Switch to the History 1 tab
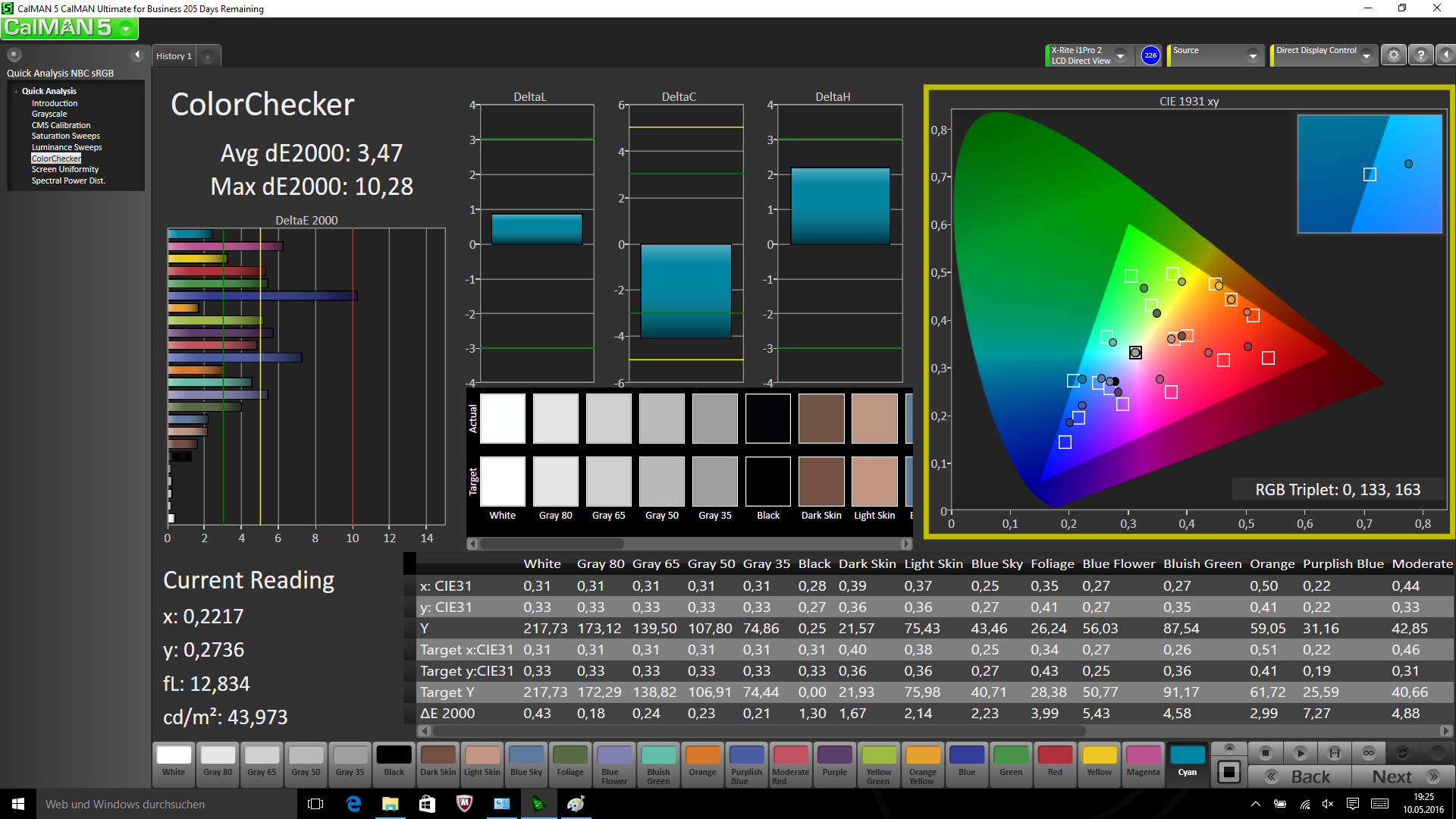 [x=174, y=56]
